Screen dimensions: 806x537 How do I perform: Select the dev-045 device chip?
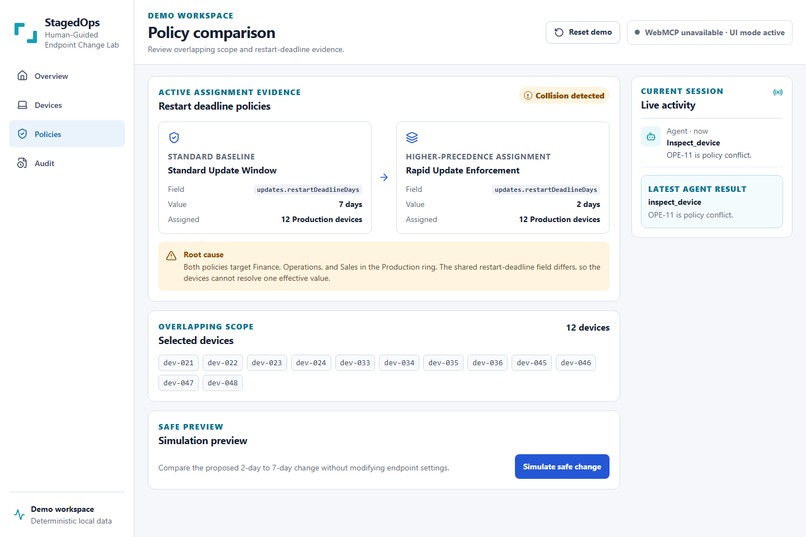click(532, 363)
